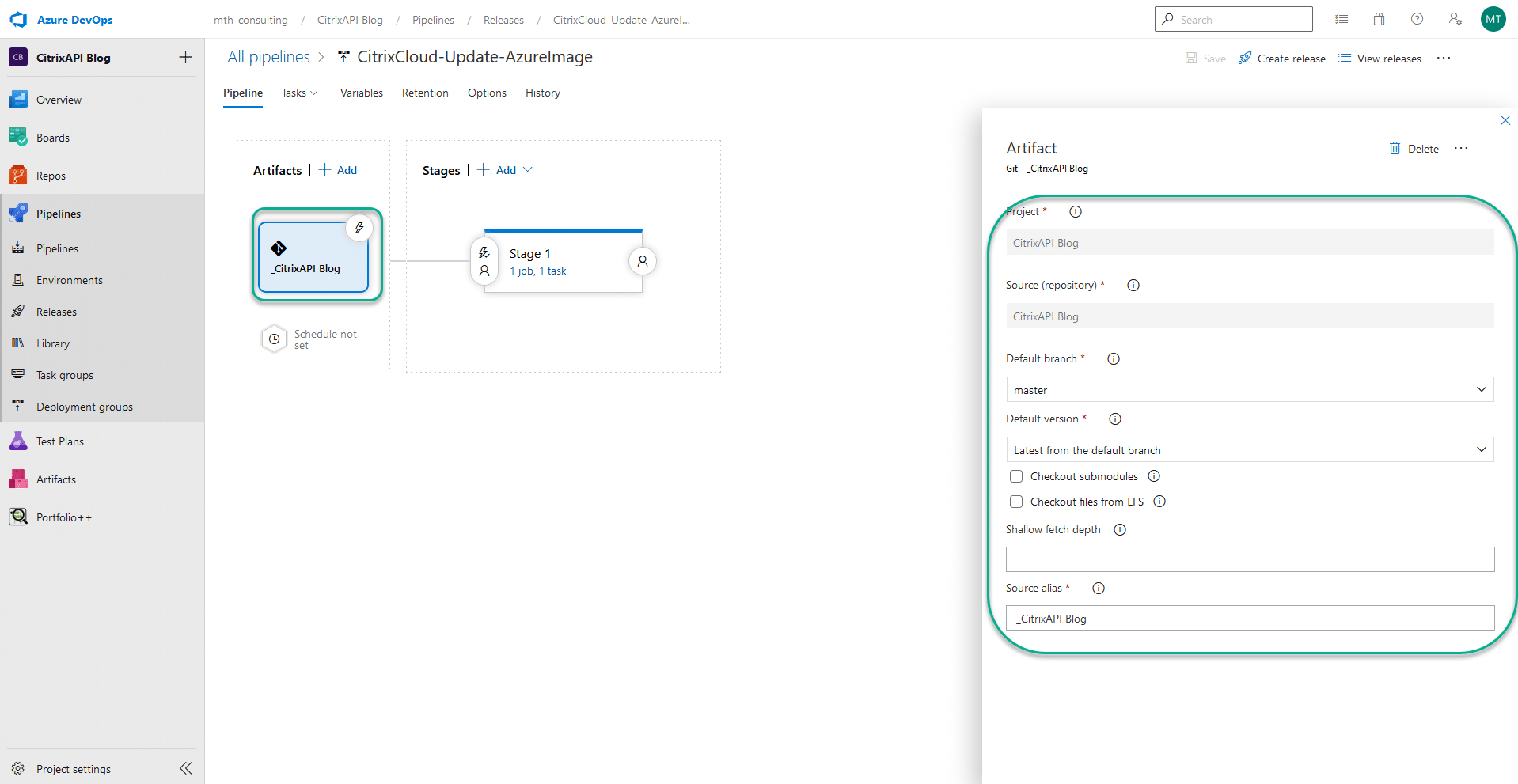Click the Shallow fetch depth field
This screenshot has width=1518, height=784.
coord(1250,559)
